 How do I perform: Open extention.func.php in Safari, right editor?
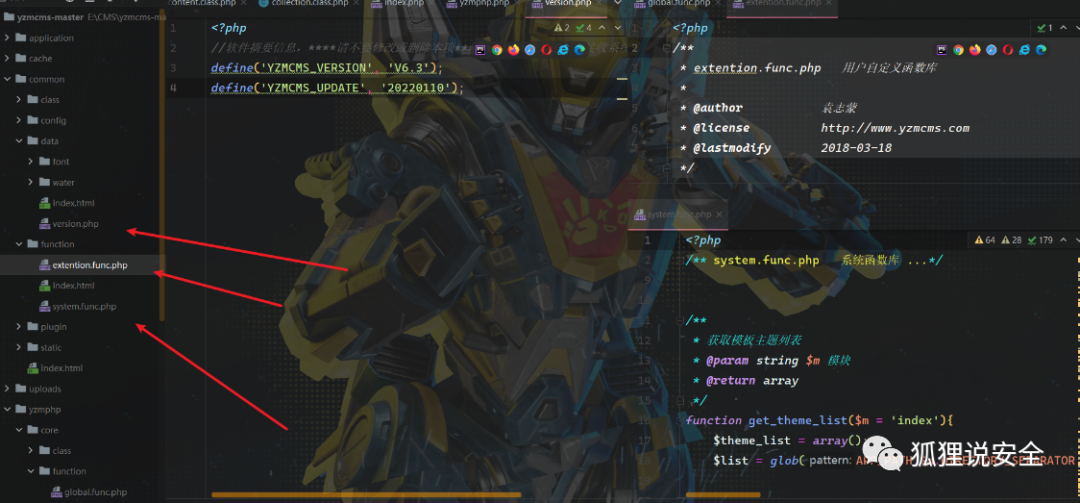991,50
